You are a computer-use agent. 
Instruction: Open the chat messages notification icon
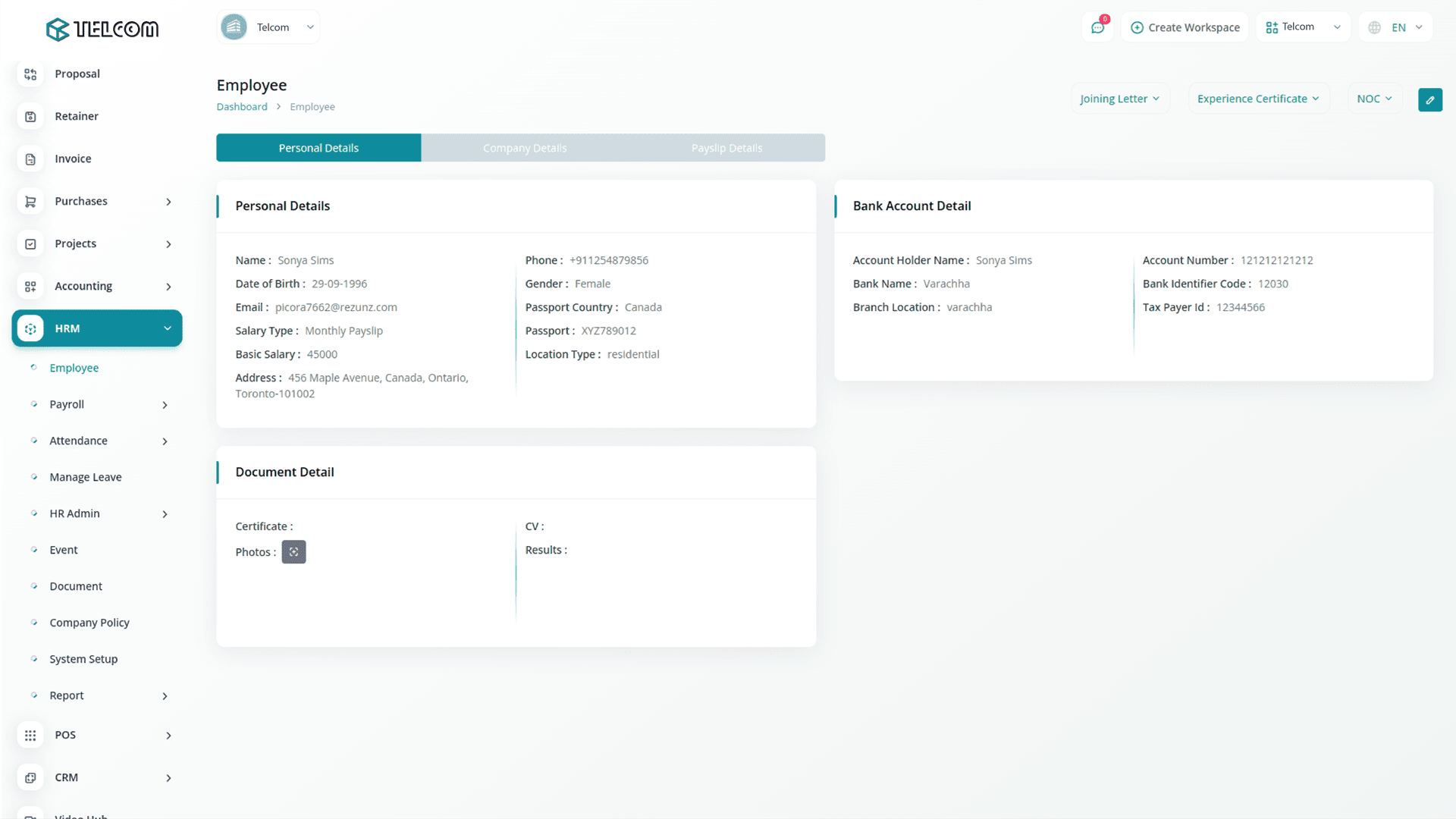[x=1097, y=27]
